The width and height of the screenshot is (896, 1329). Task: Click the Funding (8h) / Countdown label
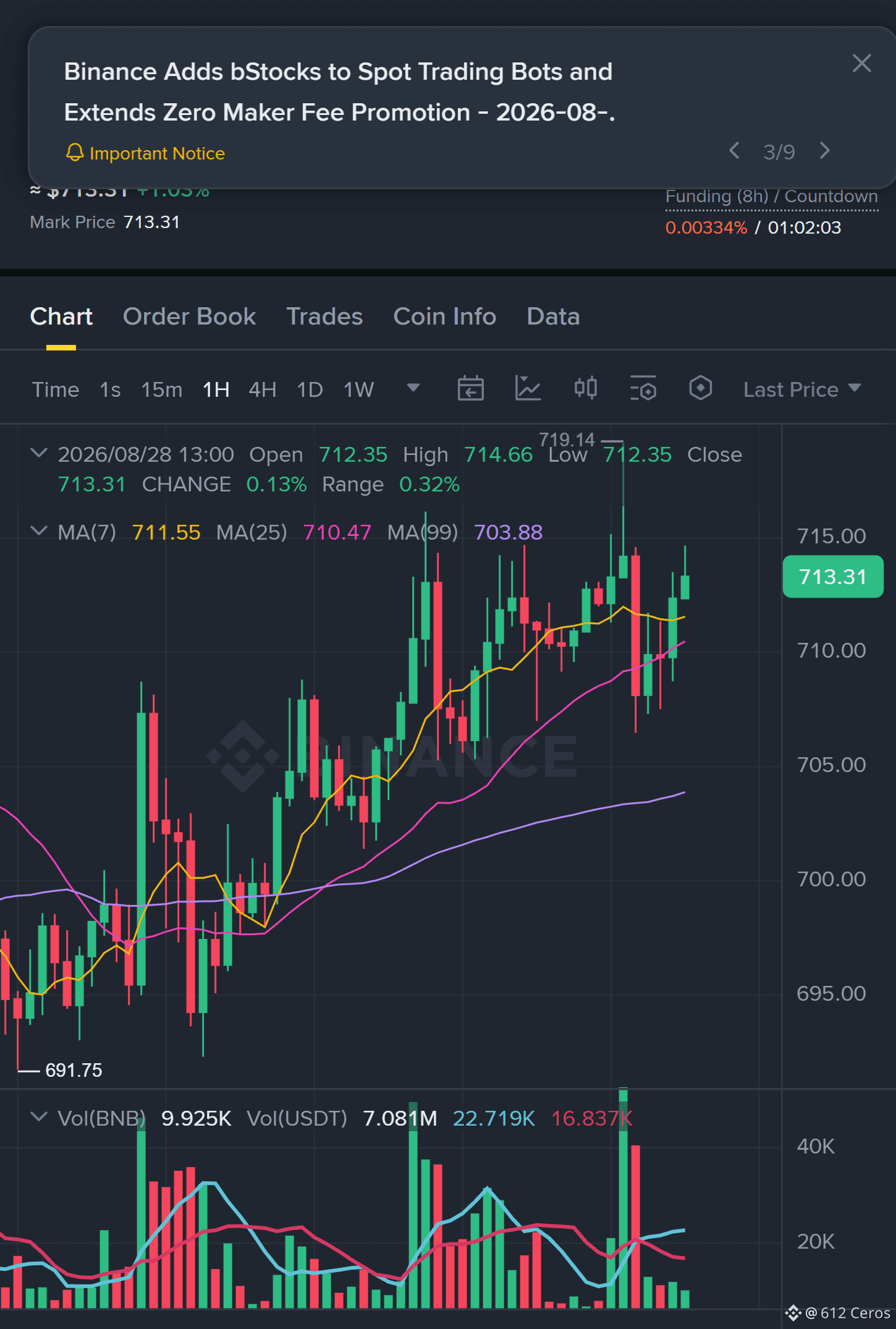(771, 197)
